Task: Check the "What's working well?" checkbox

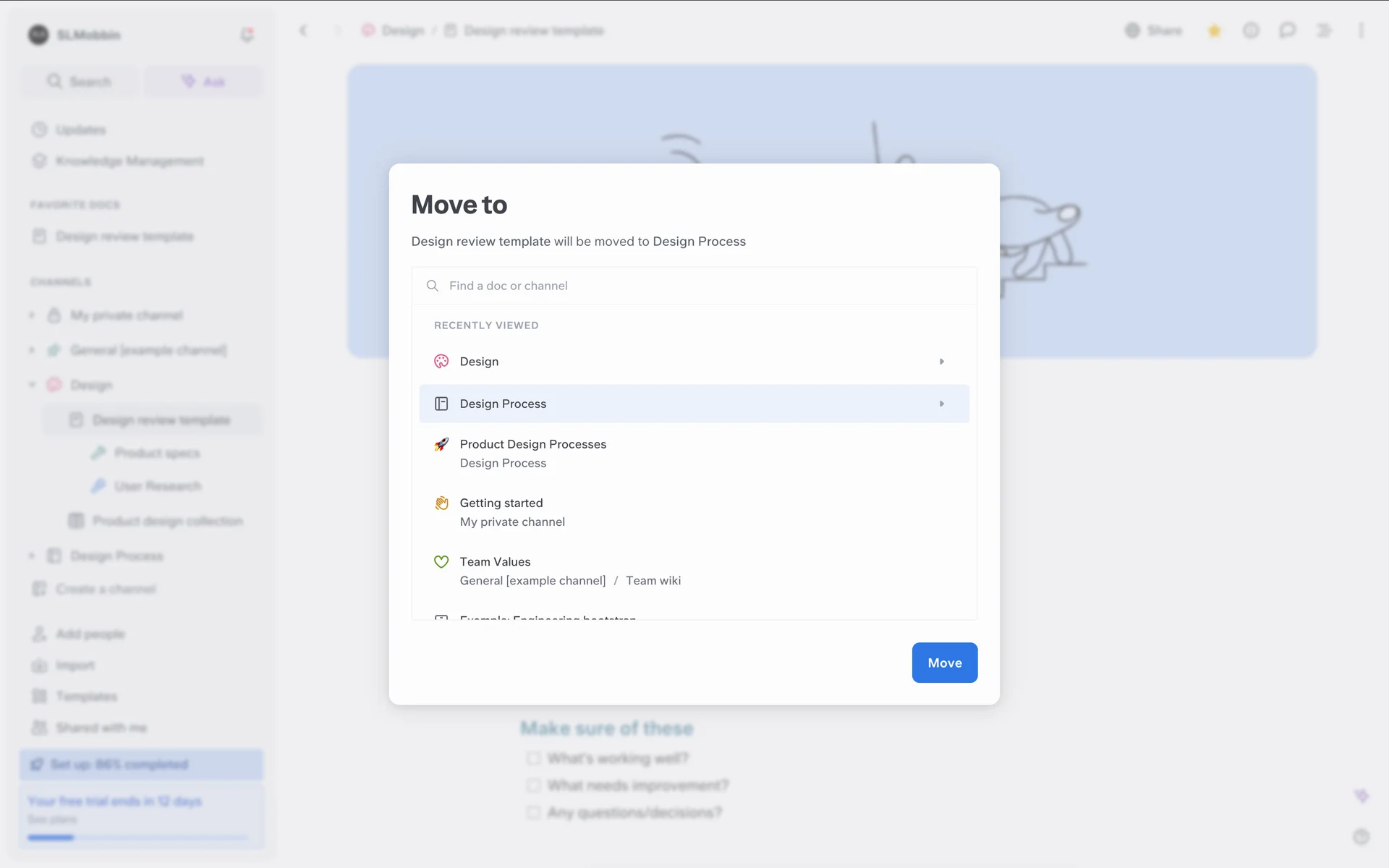Action: pyautogui.click(x=534, y=758)
